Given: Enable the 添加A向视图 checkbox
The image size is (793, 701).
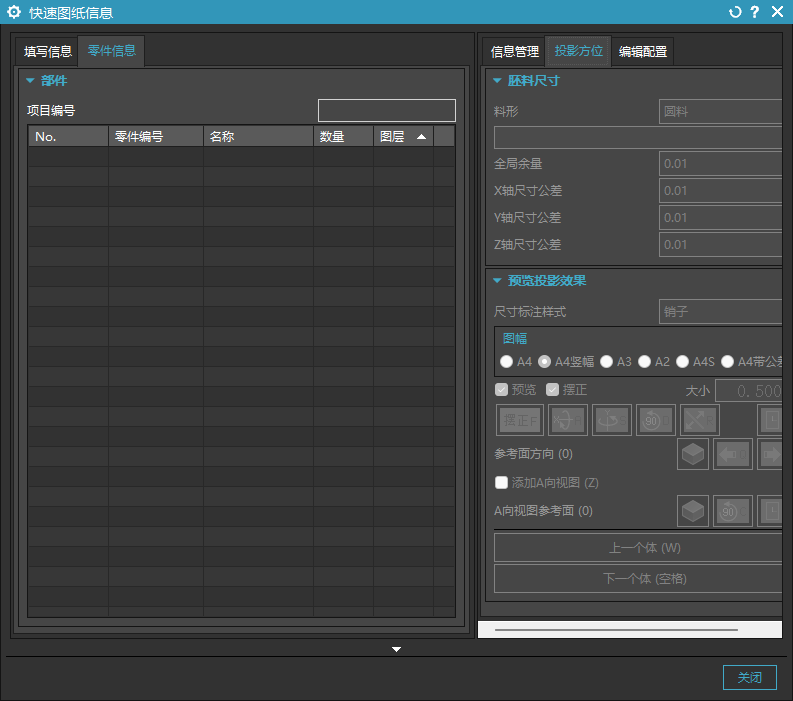Looking at the screenshot, I should [502, 482].
